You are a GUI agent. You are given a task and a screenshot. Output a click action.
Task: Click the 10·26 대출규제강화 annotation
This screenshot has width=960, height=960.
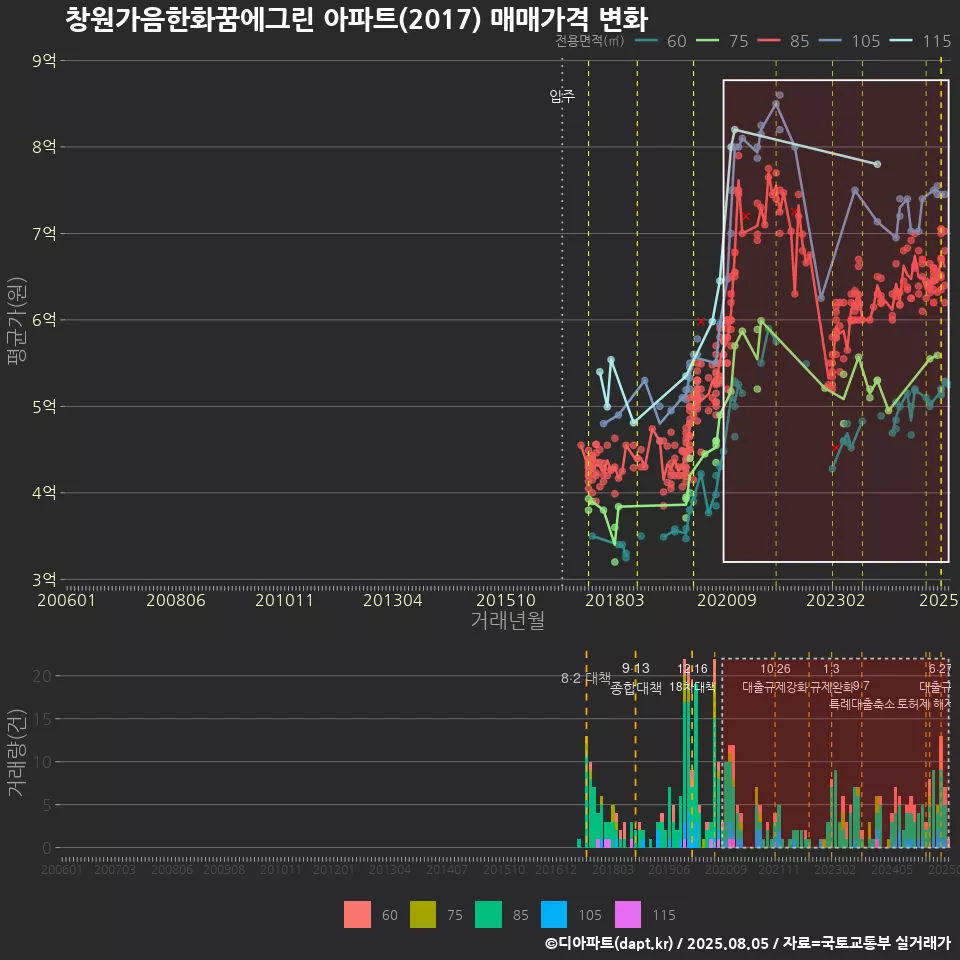[x=775, y=678]
